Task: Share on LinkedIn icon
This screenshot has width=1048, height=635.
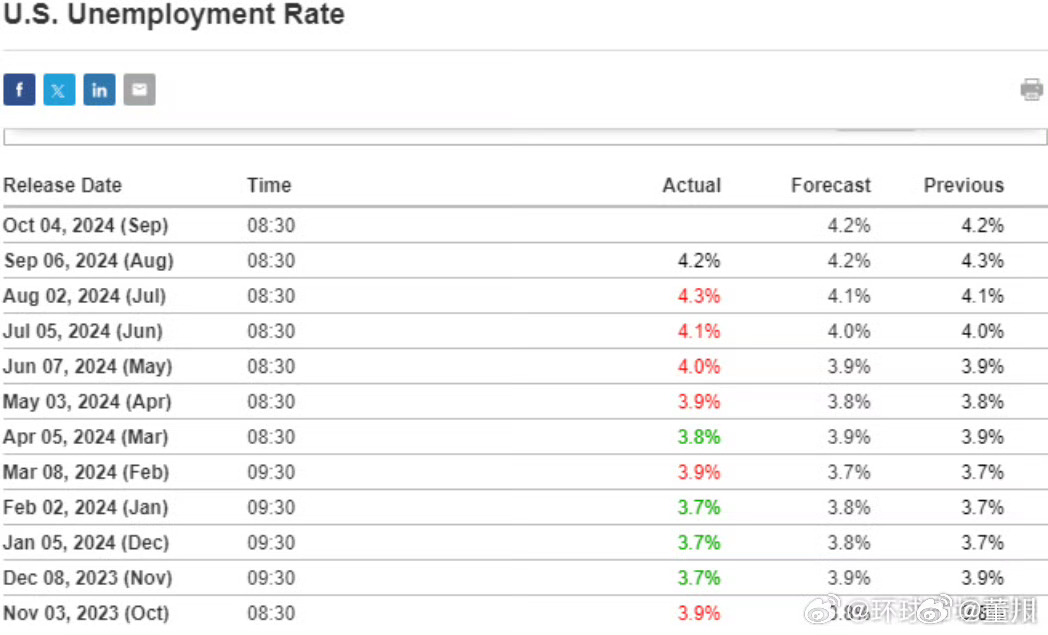Action: pos(99,90)
